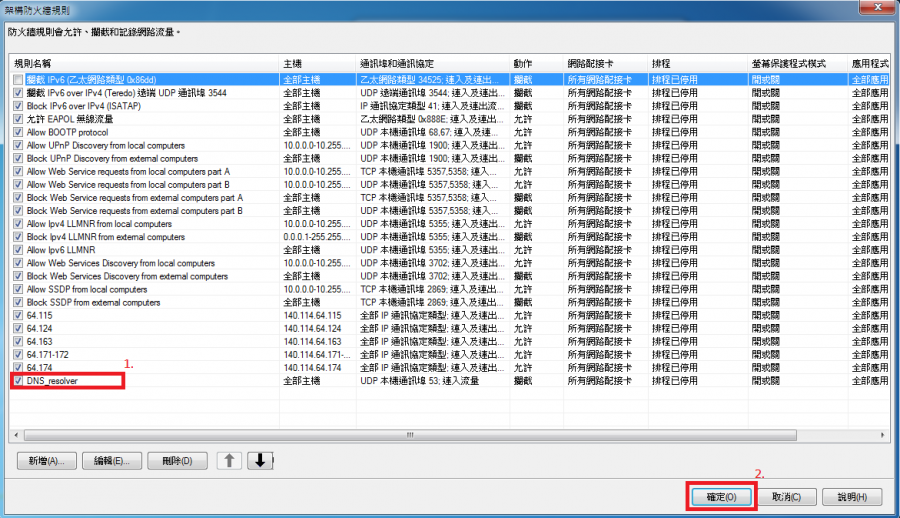
Task: Enable the 攔截 IPv6 rule checkbox
Action: pos(18,77)
